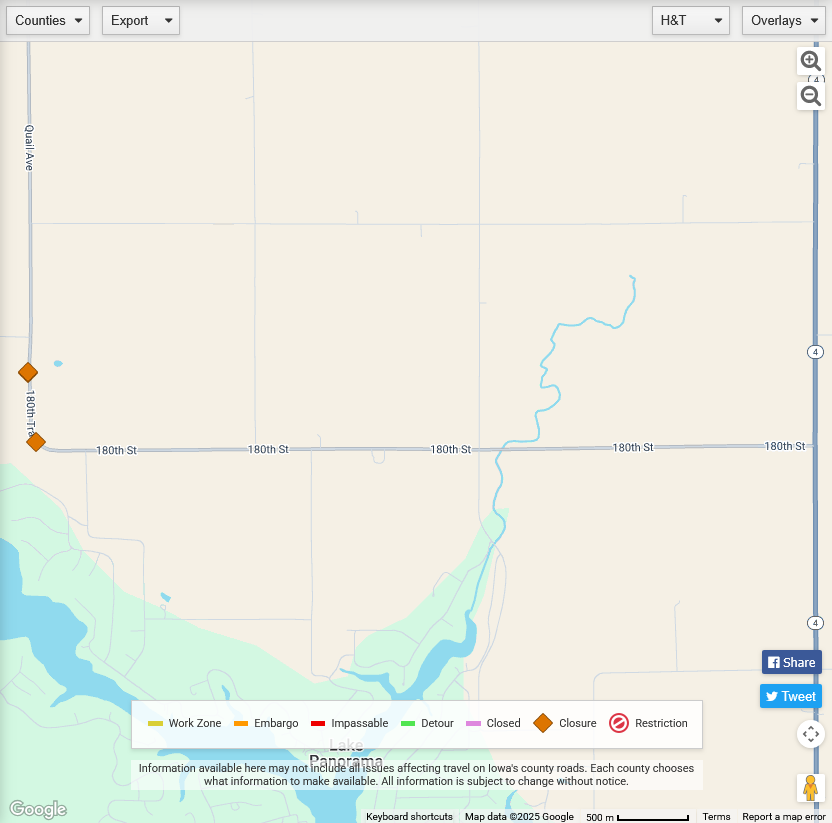This screenshot has height=823, width=832.
Task: Click the Work Zone yellow legend swatch
Action: tap(155, 723)
